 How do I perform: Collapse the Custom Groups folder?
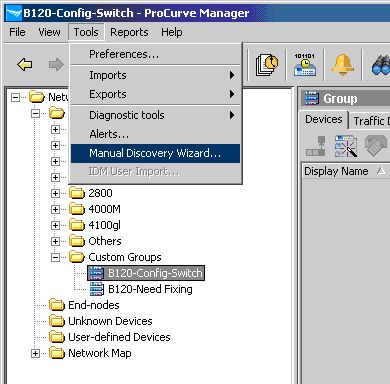click(55, 257)
